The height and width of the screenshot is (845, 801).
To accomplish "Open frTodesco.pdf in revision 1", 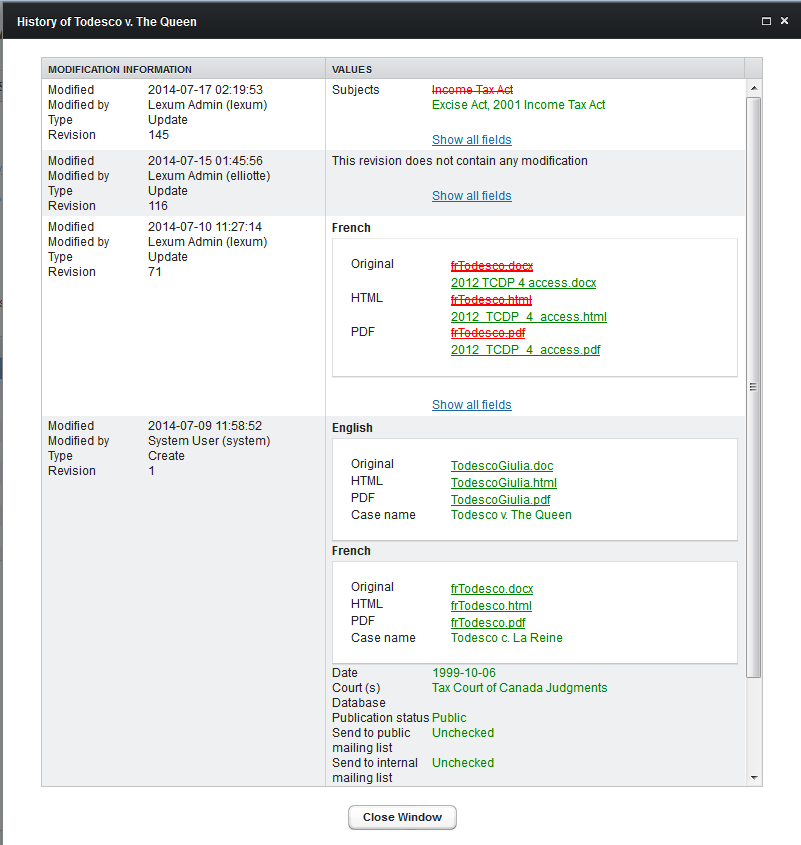I will [487, 623].
